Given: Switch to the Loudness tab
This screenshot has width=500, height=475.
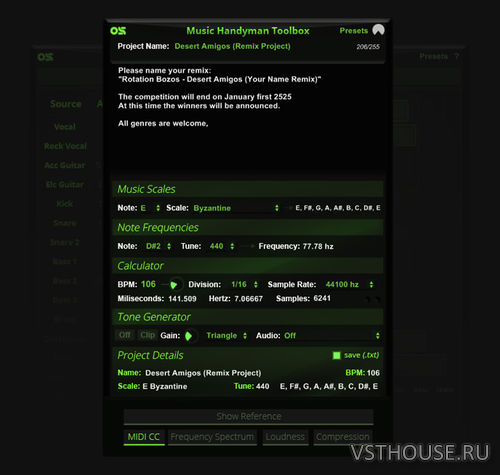Looking at the screenshot, I should [285, 437].
